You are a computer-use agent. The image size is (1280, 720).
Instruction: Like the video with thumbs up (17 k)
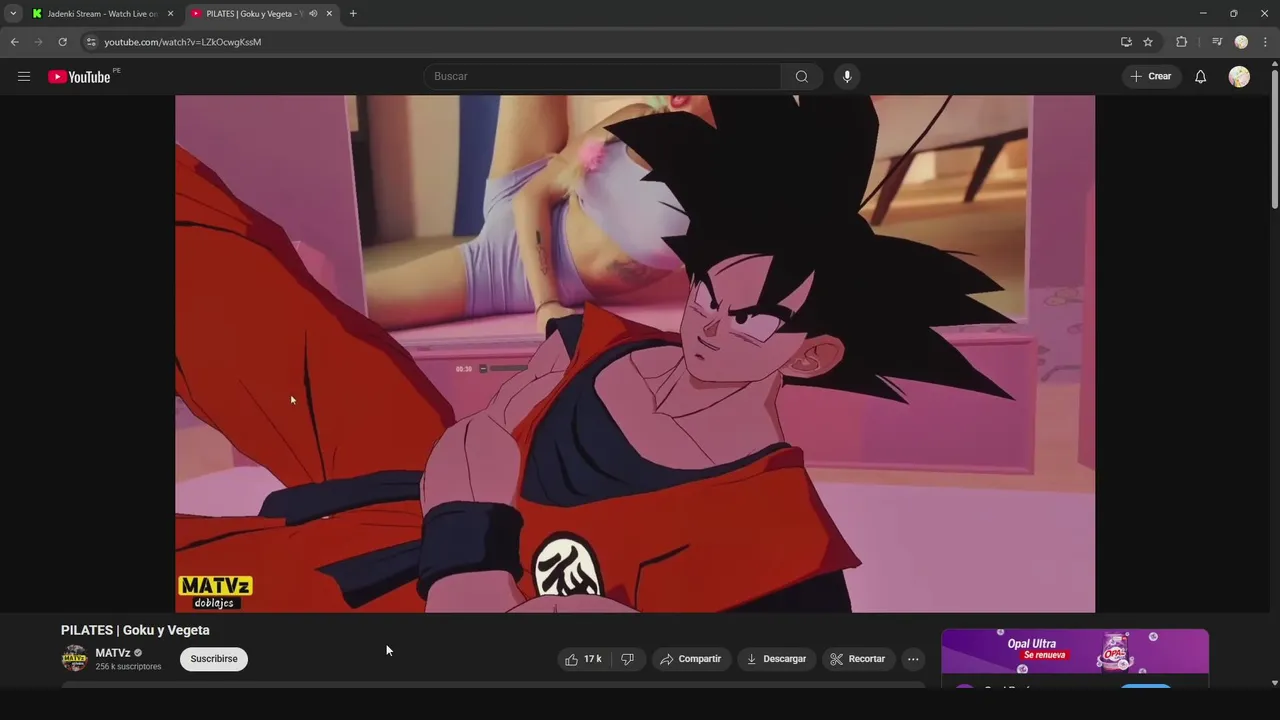[x=584, y=659]
